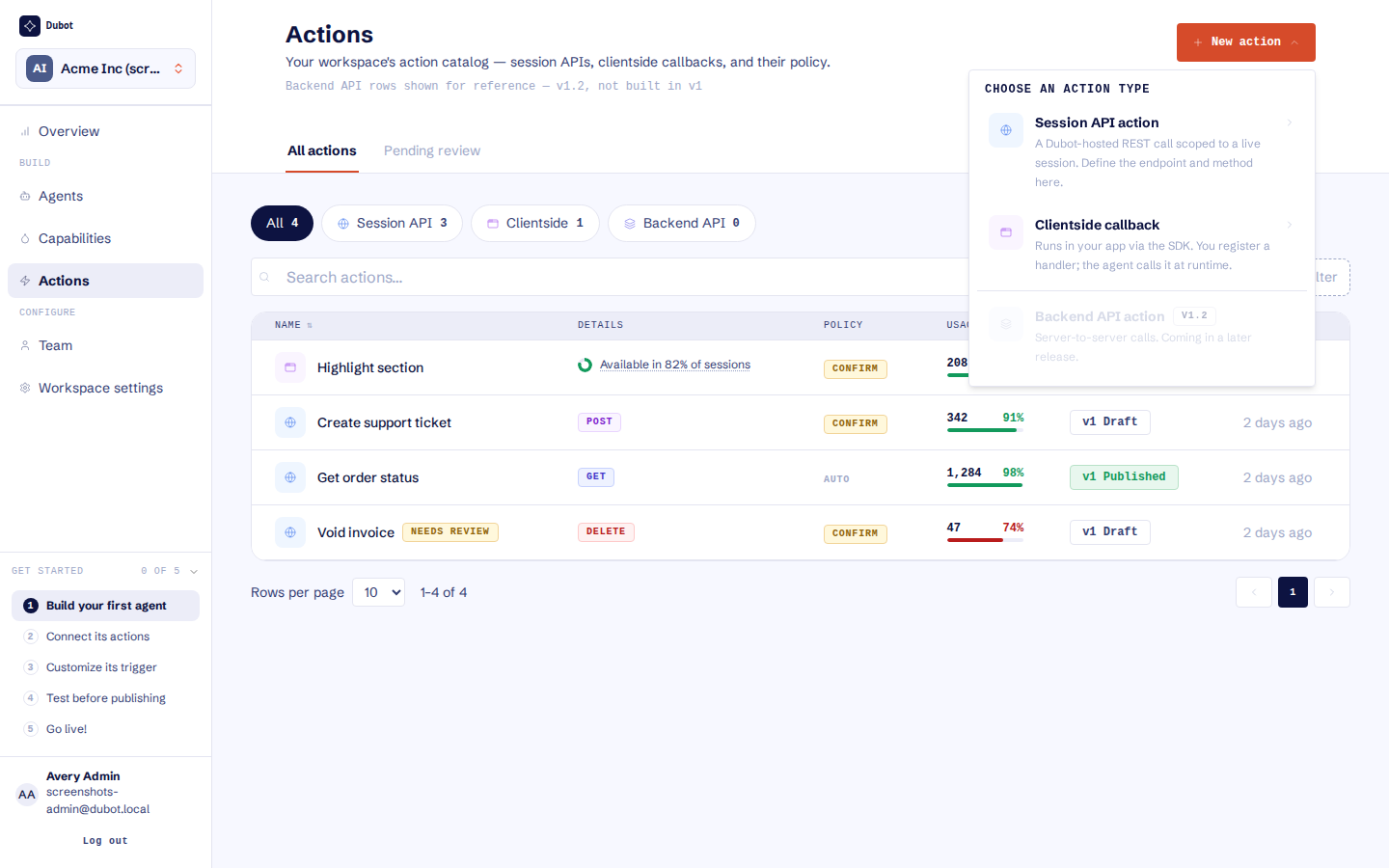
Task: Click the DELETE method badge
Action: point(606,531)
